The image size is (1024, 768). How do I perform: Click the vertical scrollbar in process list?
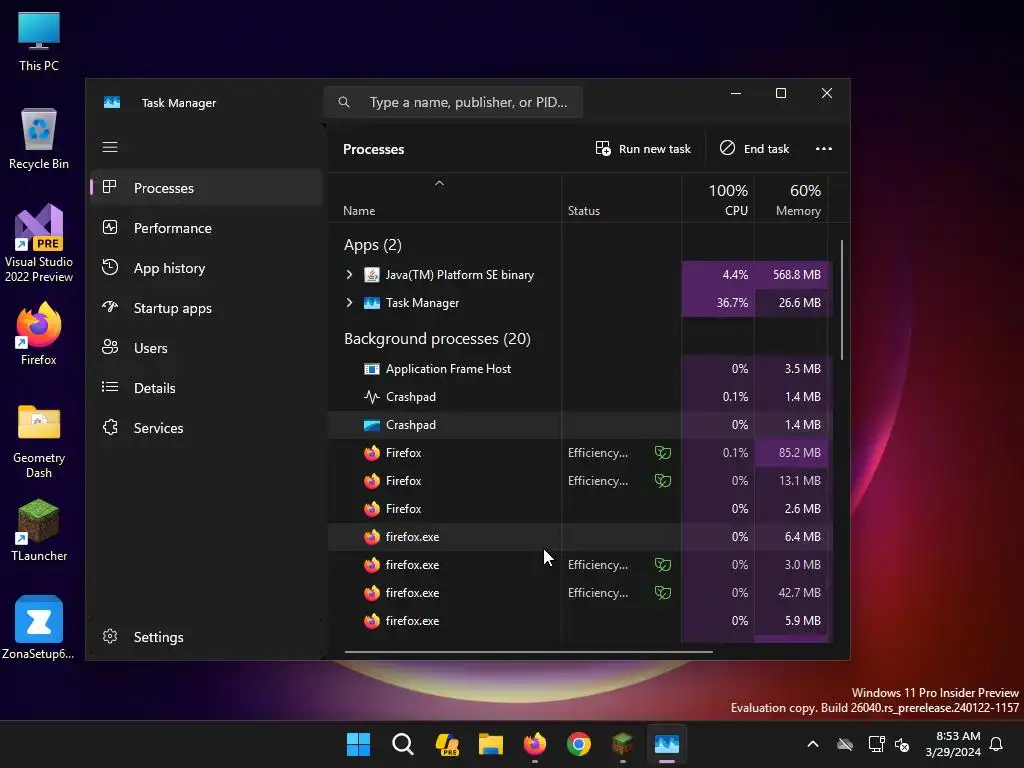[x=842, y=300]
